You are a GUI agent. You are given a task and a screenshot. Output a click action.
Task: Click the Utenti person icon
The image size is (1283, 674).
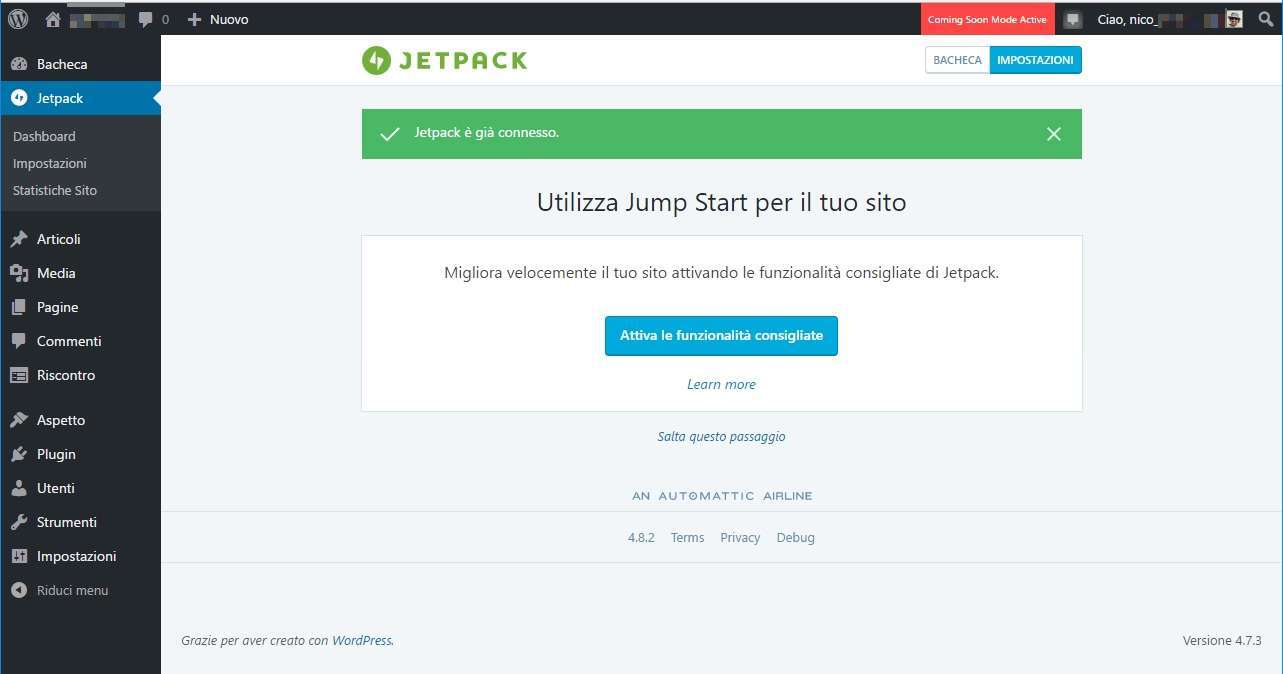pos(19,488)
